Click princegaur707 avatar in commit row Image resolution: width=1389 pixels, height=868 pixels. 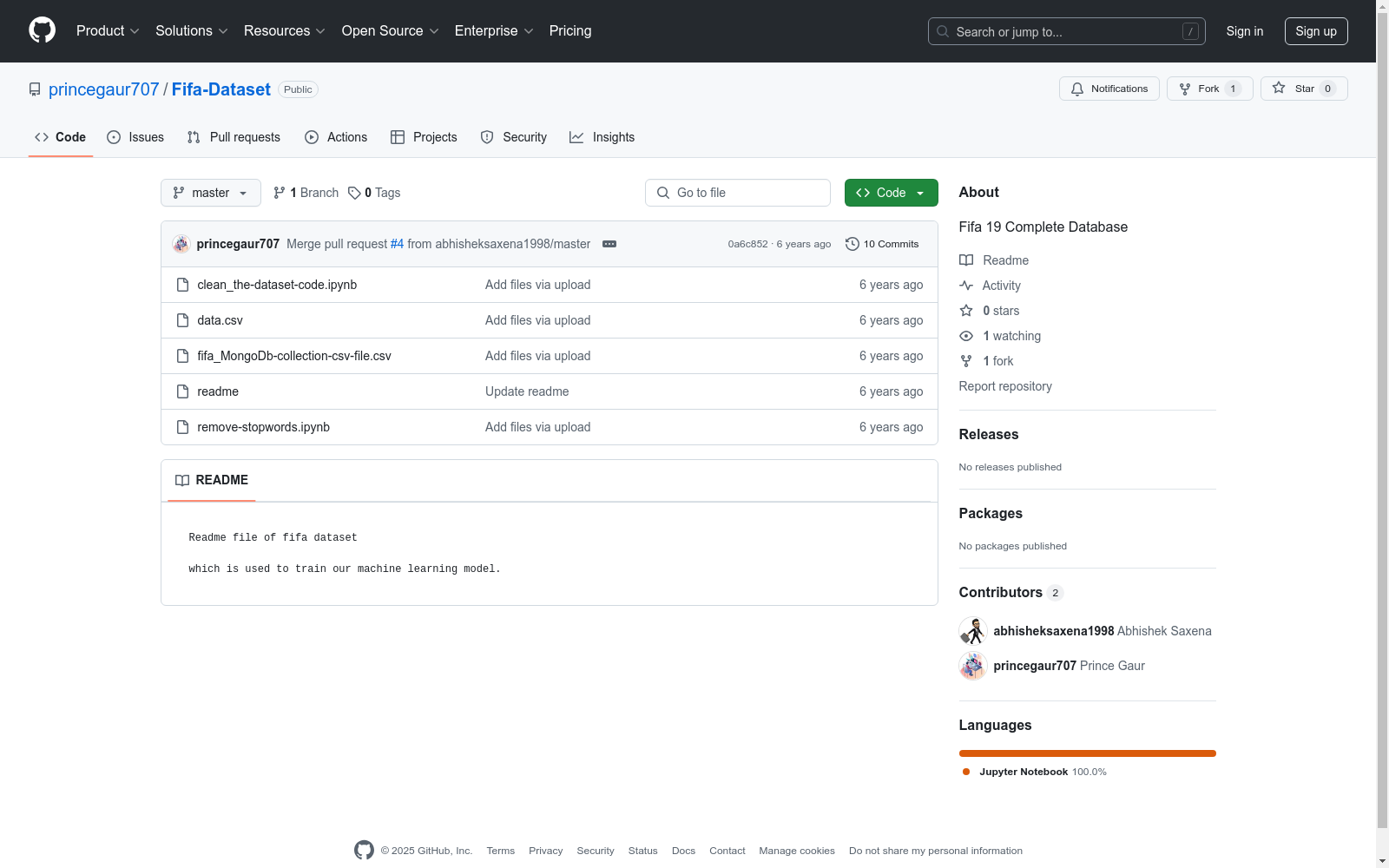181,244
